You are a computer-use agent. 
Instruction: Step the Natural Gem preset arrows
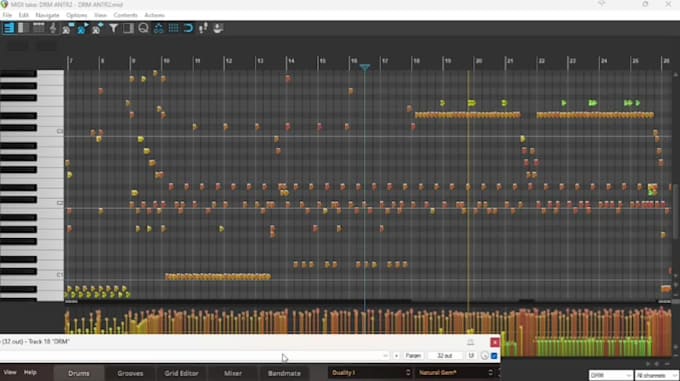pyautogui.click(x=490, y=372)
